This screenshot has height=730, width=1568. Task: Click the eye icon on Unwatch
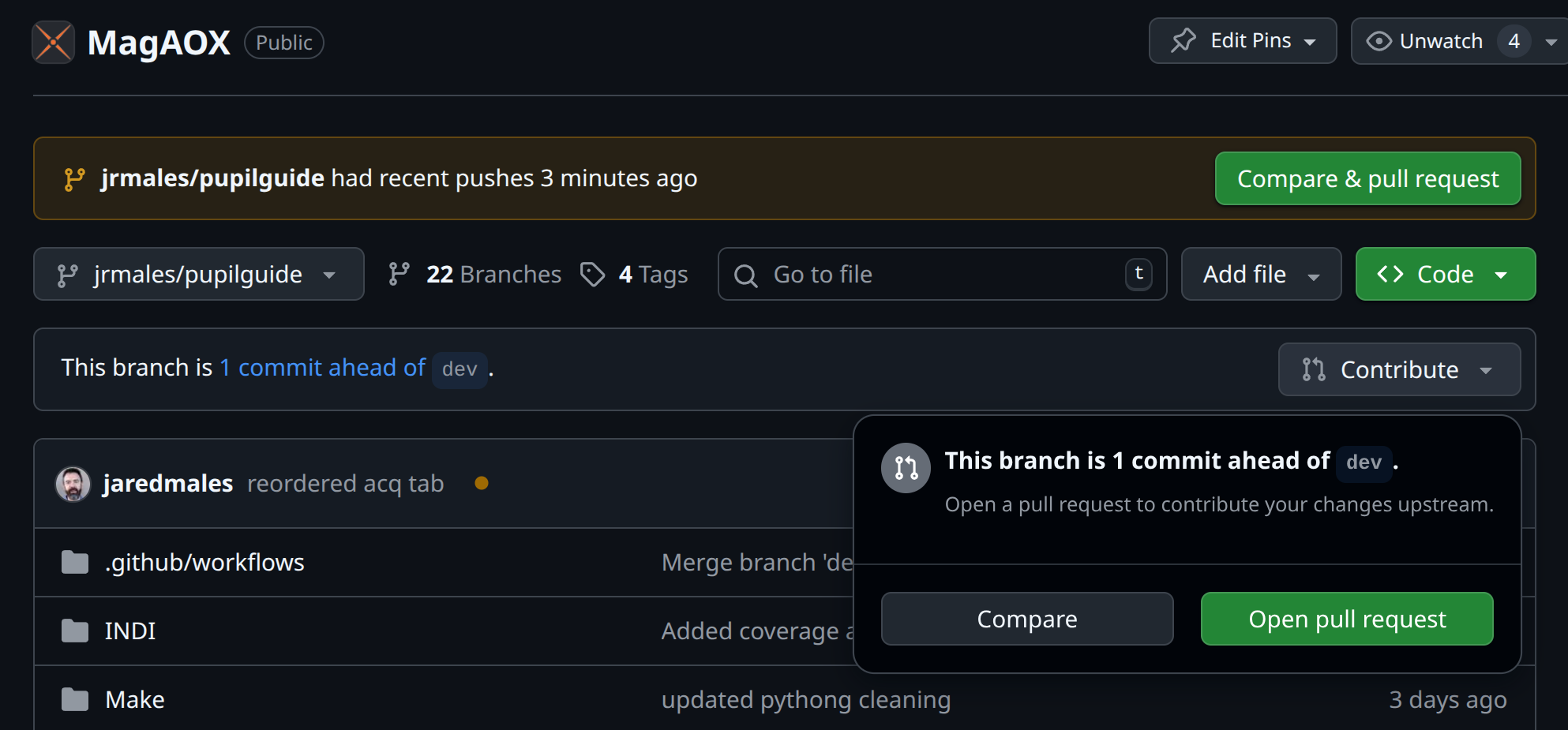point(1379,41)
